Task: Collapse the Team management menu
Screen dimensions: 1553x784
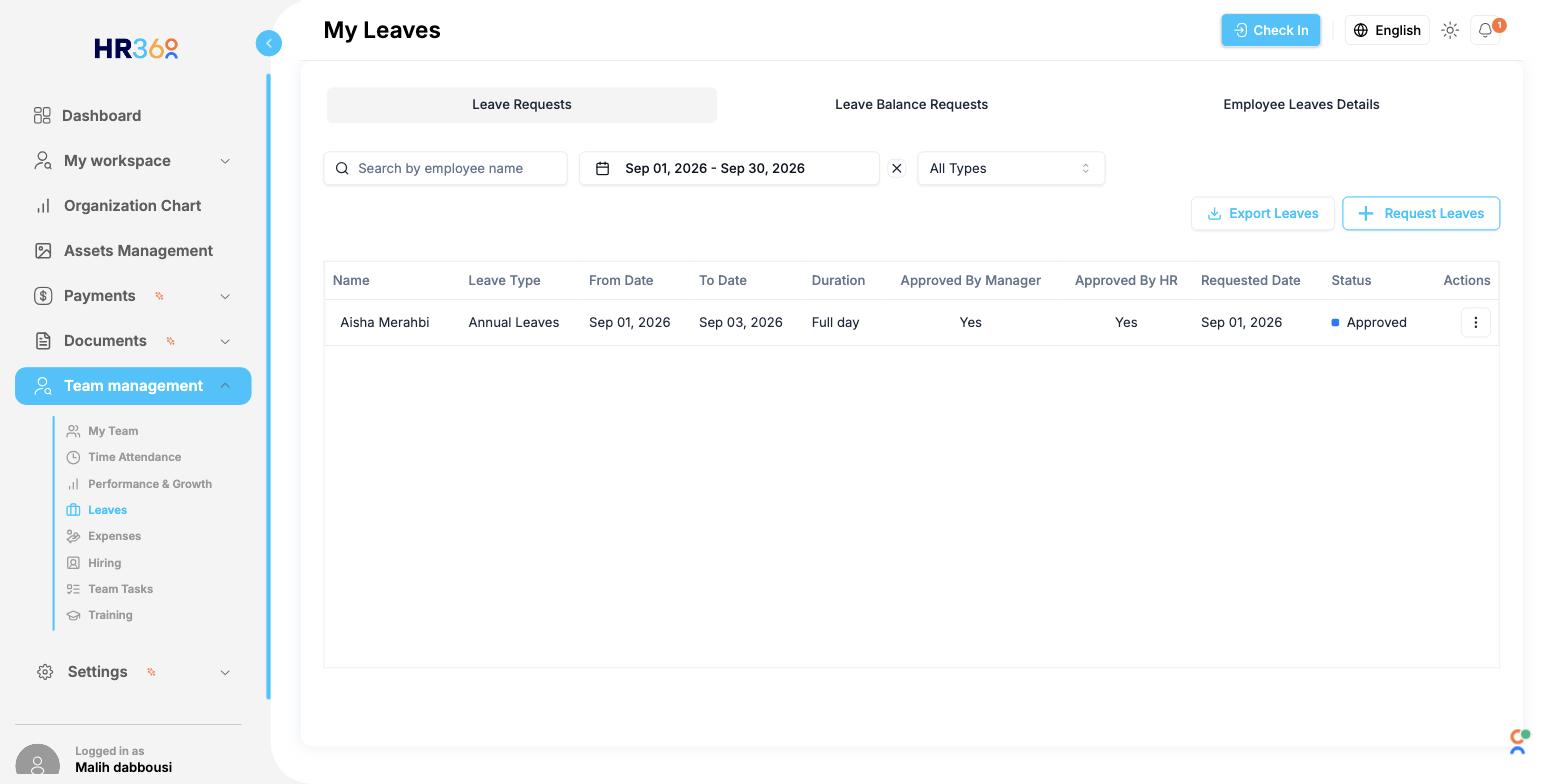Action: [225, 386]
